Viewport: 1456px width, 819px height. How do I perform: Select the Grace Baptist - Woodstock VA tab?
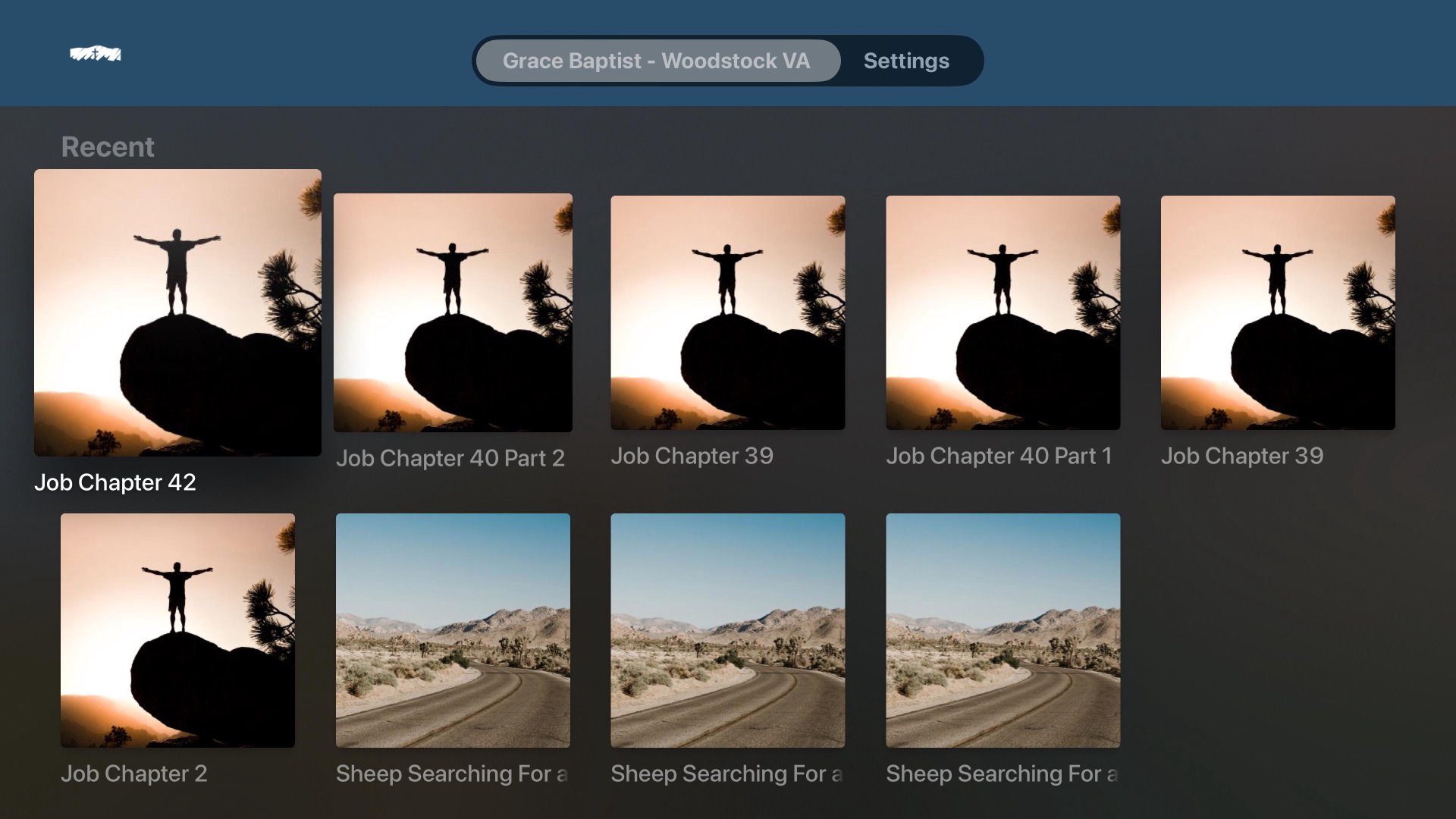coord(657,61)
